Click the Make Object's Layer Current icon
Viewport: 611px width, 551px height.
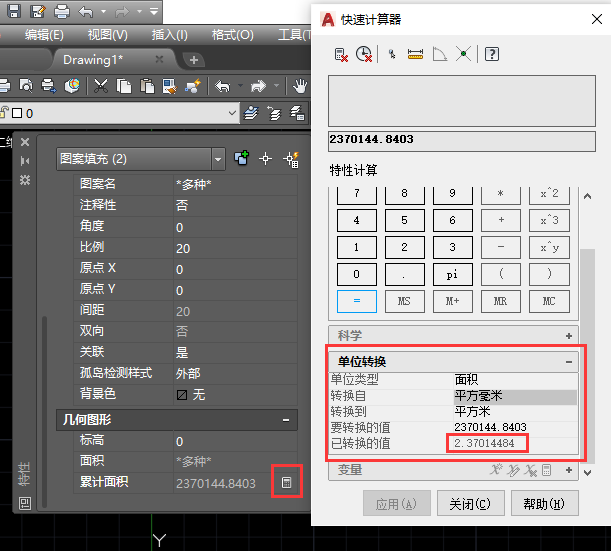click(251, 113)
